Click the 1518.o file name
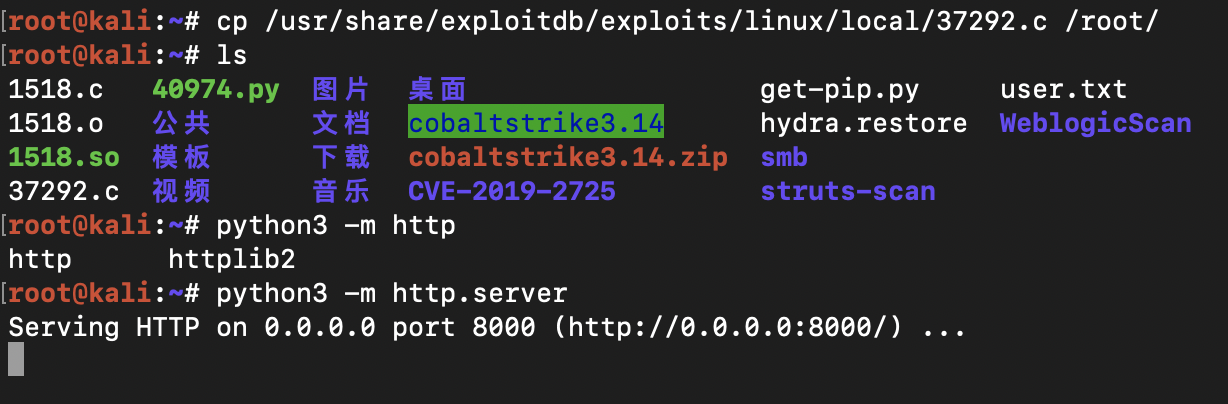 [56, 123]
